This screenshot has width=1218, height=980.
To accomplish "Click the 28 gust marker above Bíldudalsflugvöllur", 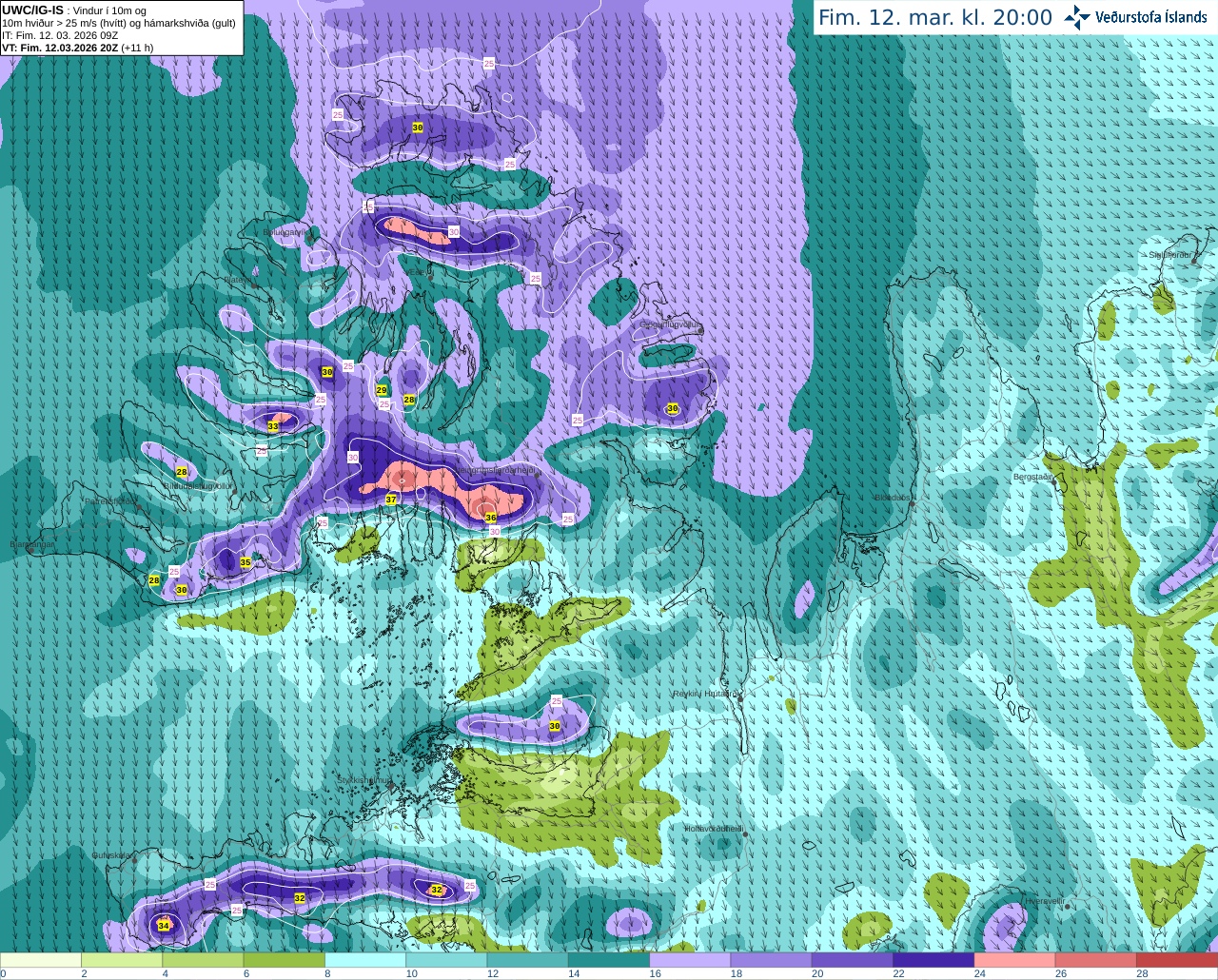I will (182, 472).
